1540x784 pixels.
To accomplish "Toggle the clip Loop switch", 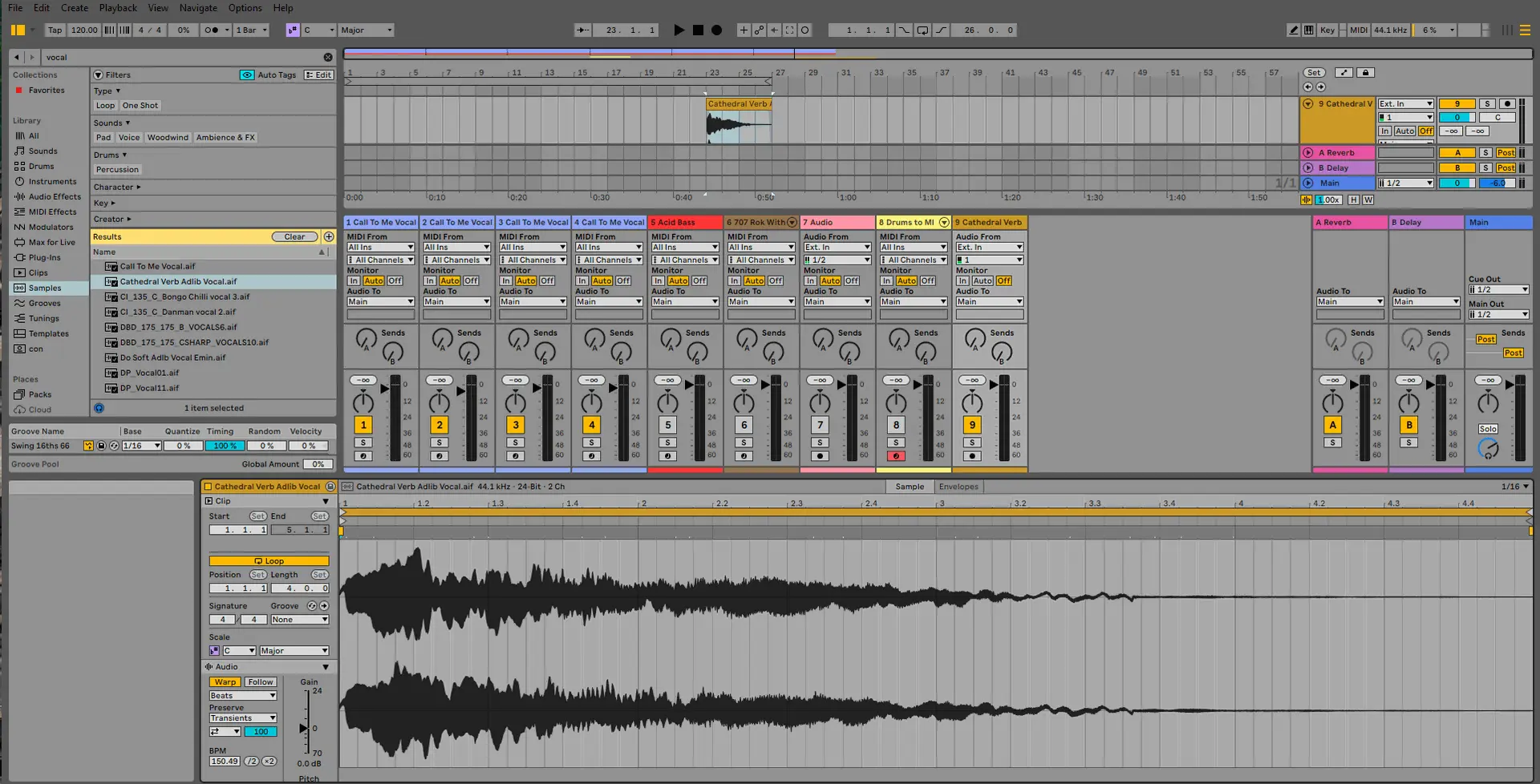I will (x=269, y=561).
